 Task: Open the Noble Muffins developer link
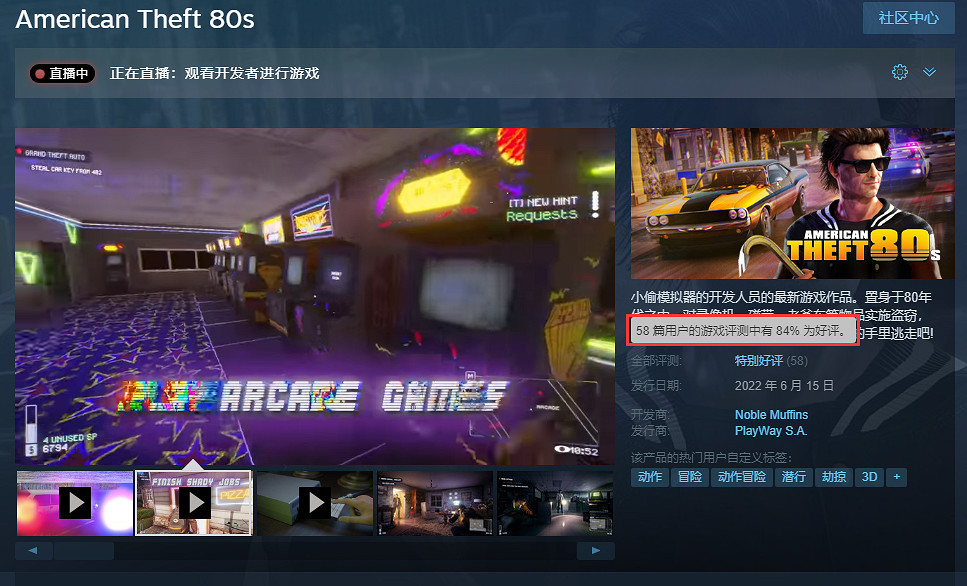tap(771, 414)
